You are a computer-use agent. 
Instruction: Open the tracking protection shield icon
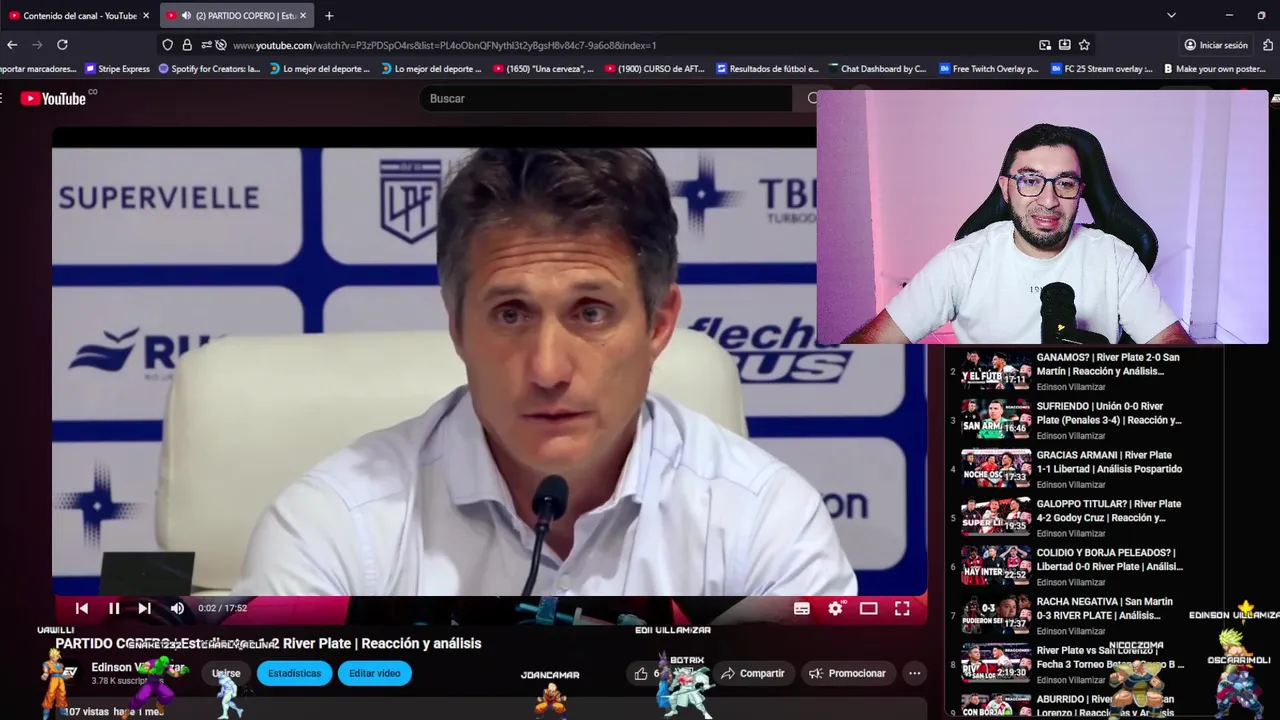[167, 45]
